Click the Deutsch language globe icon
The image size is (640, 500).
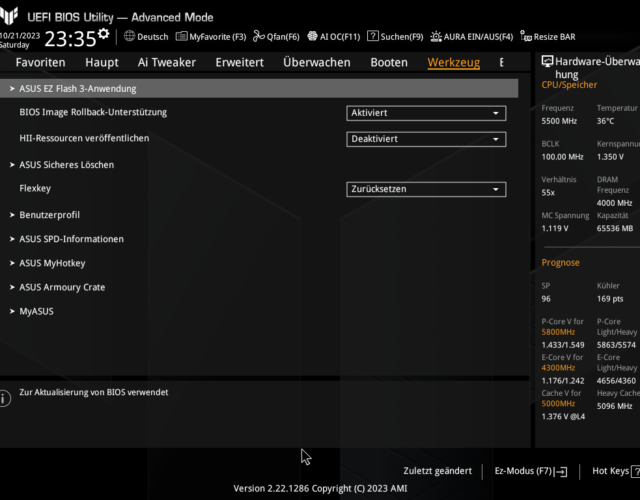point(130,36)
